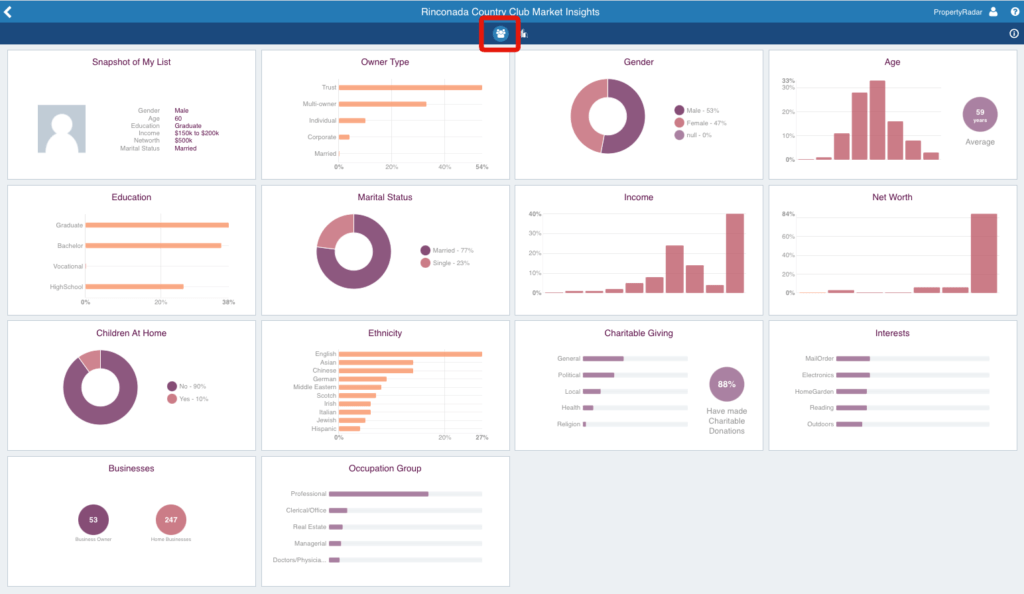Image resolution: width=1024 pixels, height=594 pixels.
Task: Select the null - 0% legend swatch
Action: click(679, 135)
